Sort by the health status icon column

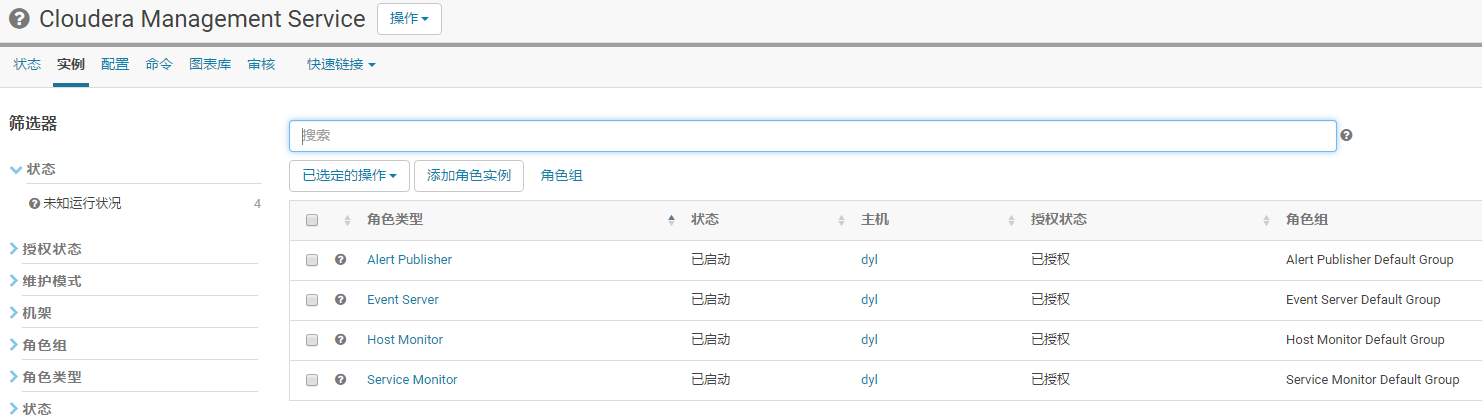click(x=347, y=220)
